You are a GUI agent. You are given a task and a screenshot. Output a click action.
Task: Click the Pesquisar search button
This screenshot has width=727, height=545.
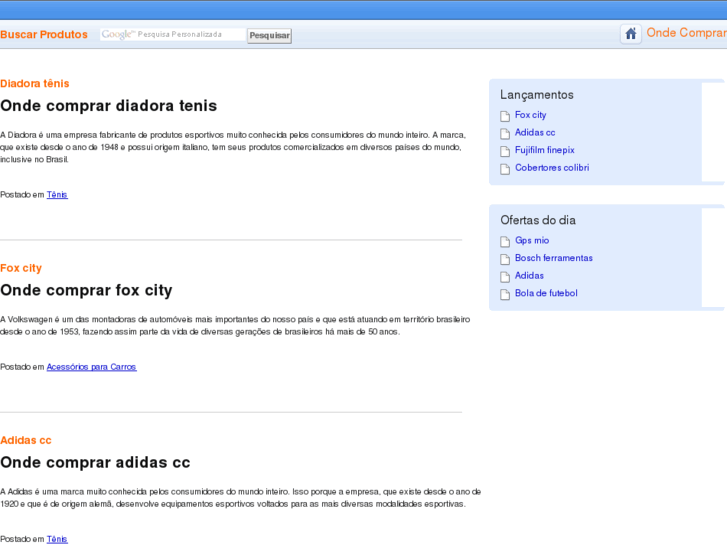(269, 35)
